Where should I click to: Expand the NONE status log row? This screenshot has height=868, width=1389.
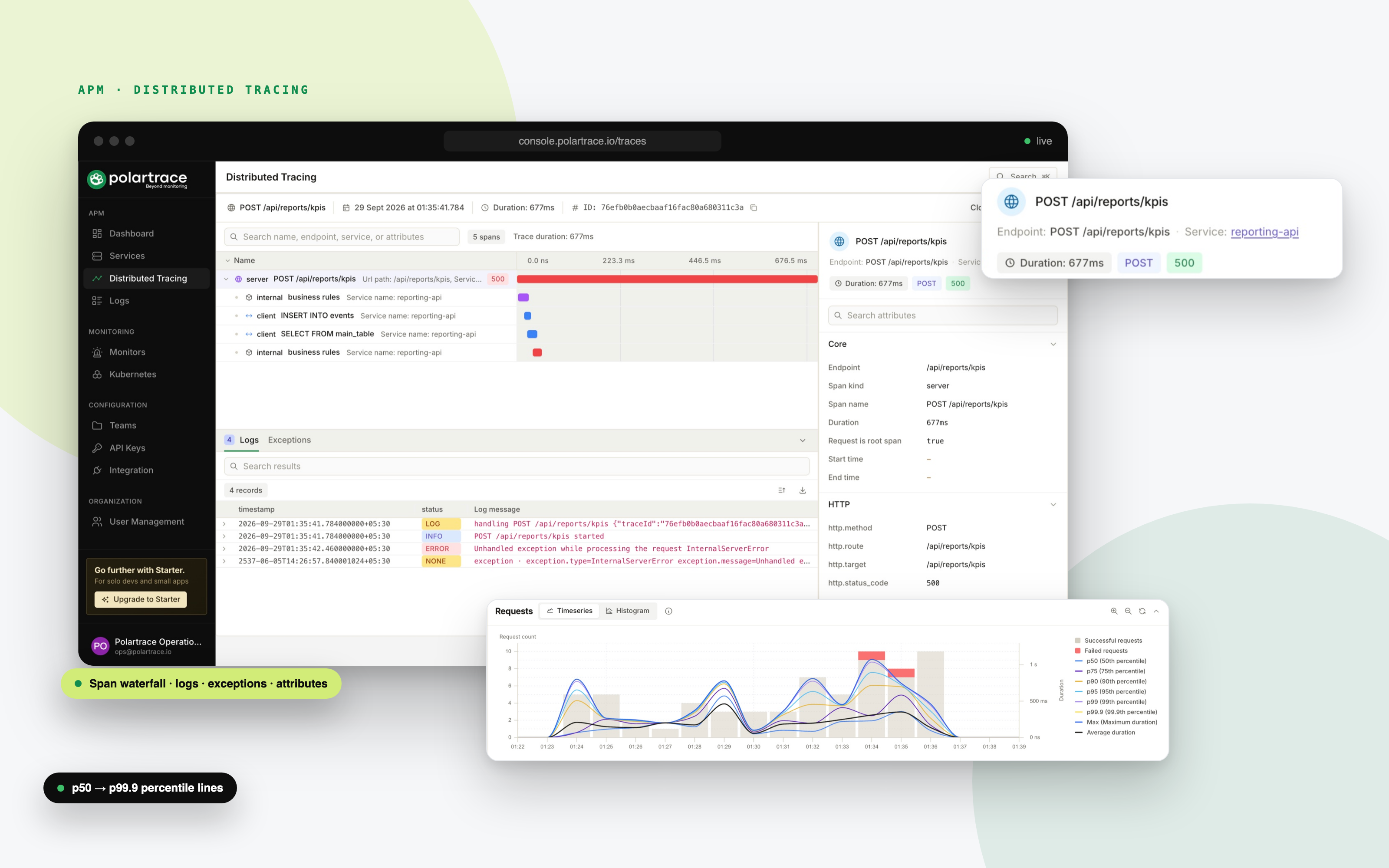coord(224,562)
